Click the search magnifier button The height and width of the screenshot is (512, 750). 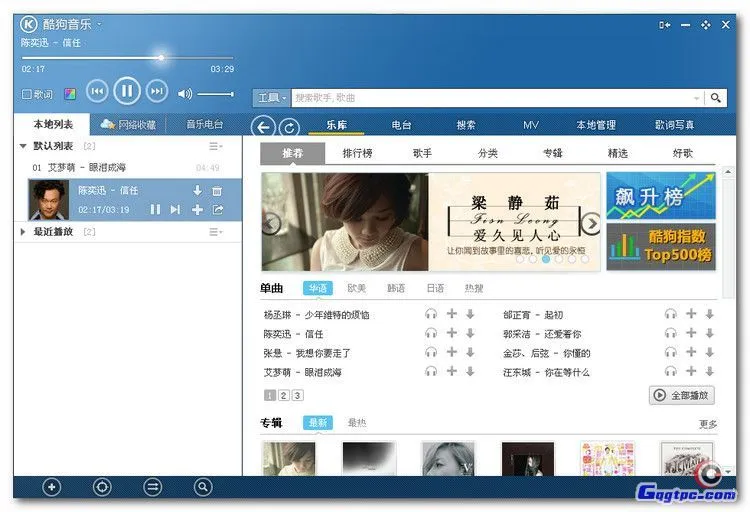tap(716, 98)
